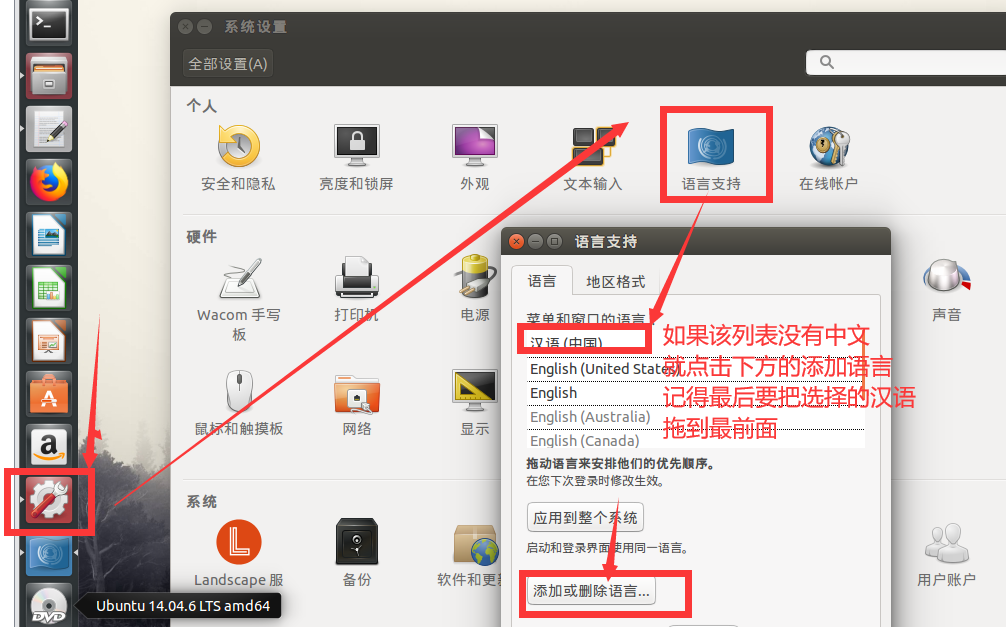Image resolution: width=1006 pixels, height=627 pixels.
Task: Open Language Support (语言支持) icon
Action: [x=711, y=159]
